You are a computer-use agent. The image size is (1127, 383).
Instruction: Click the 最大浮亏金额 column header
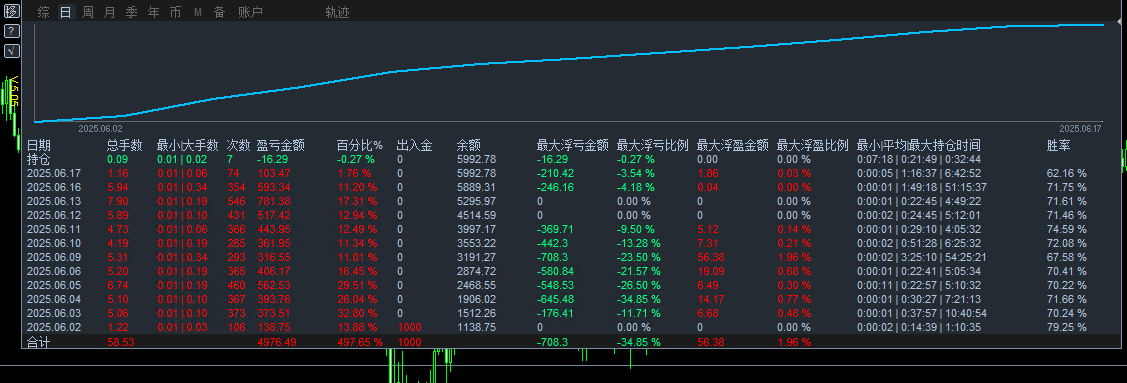pyautogui.click(x=573, y=145)
